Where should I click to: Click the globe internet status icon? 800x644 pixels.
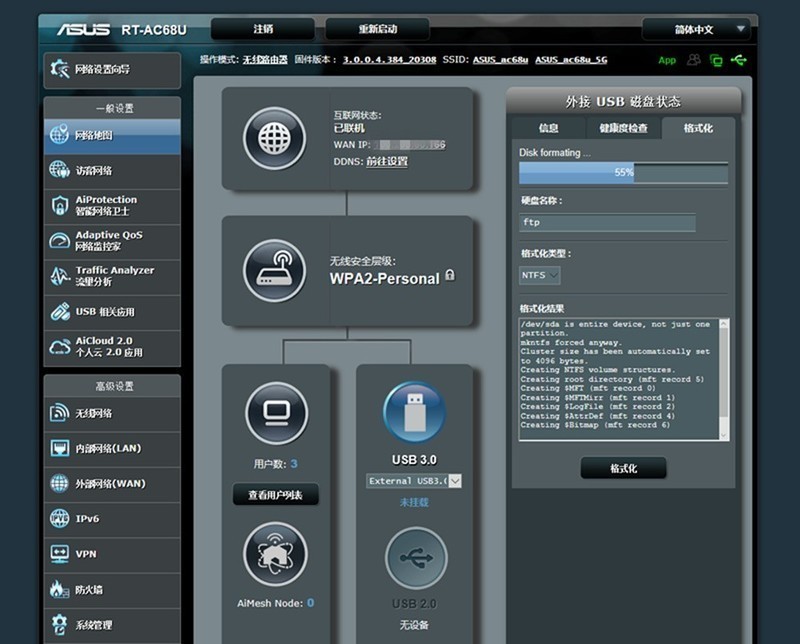point(275,138)
